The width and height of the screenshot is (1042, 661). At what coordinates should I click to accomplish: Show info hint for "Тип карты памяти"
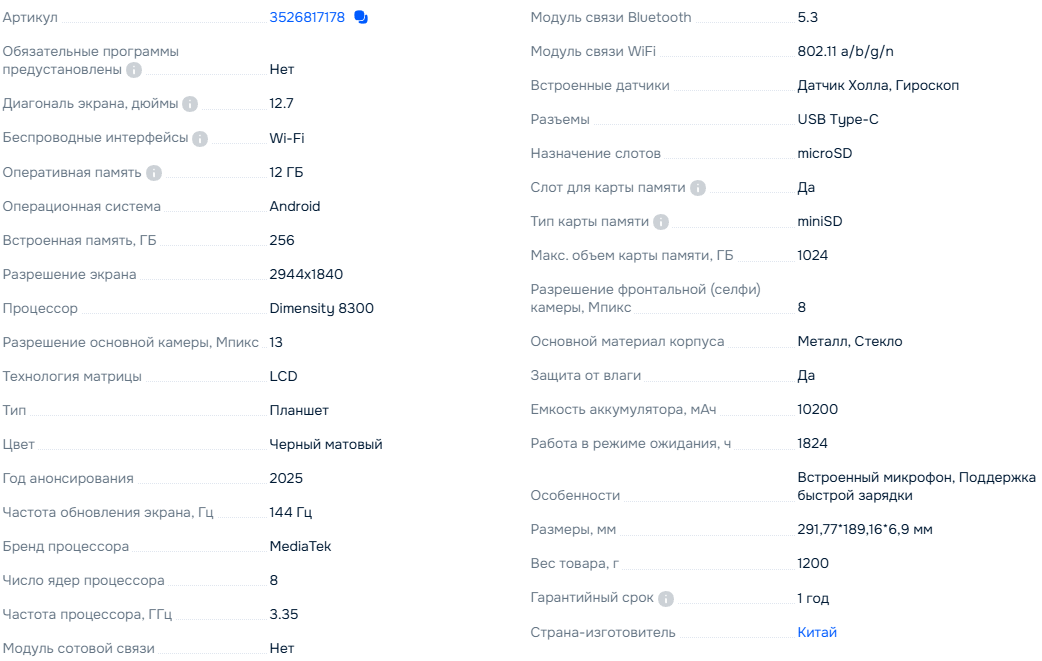click(661, 222)
